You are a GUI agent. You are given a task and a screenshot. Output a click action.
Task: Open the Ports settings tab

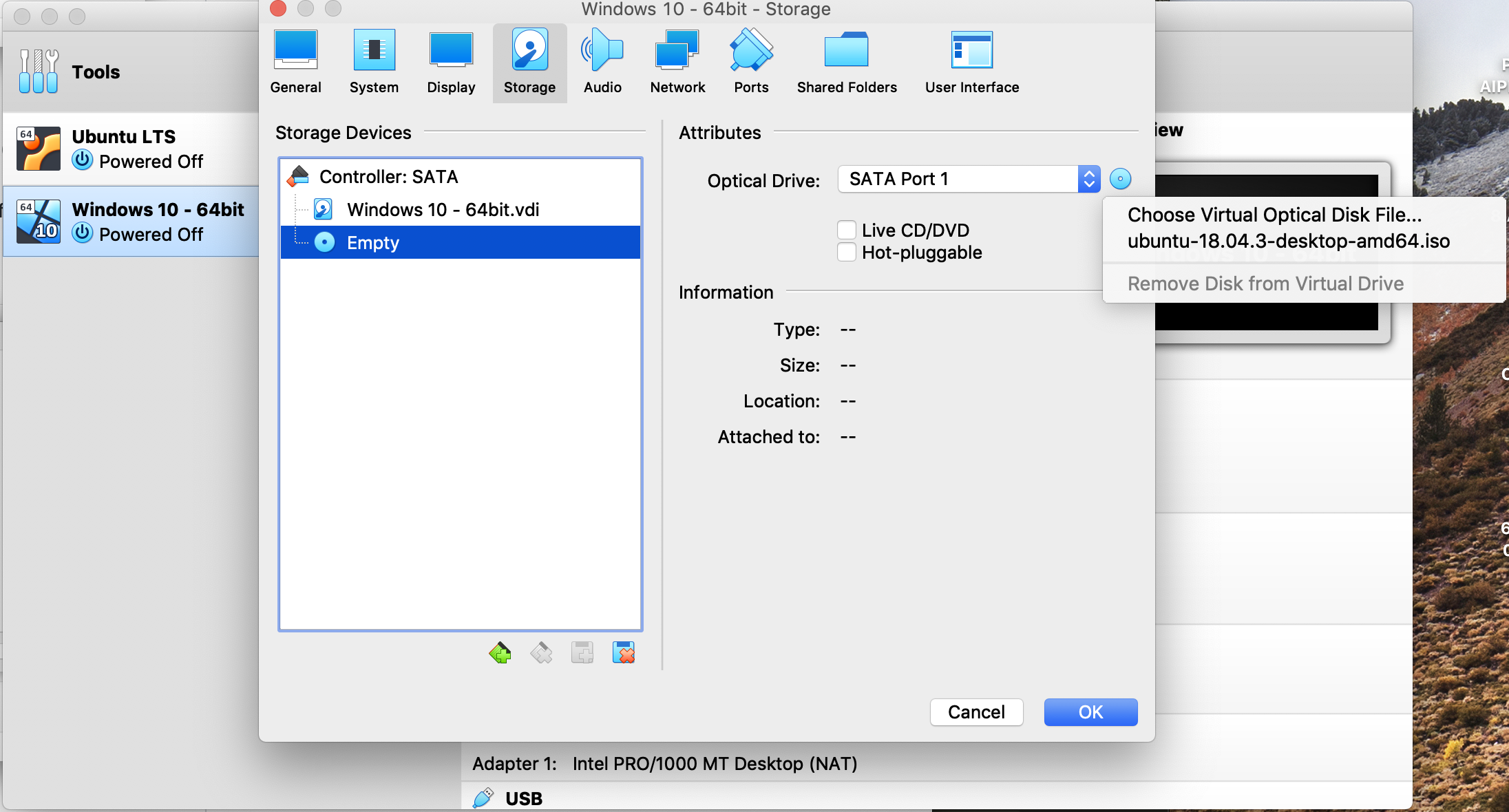[x=751, y=63]
